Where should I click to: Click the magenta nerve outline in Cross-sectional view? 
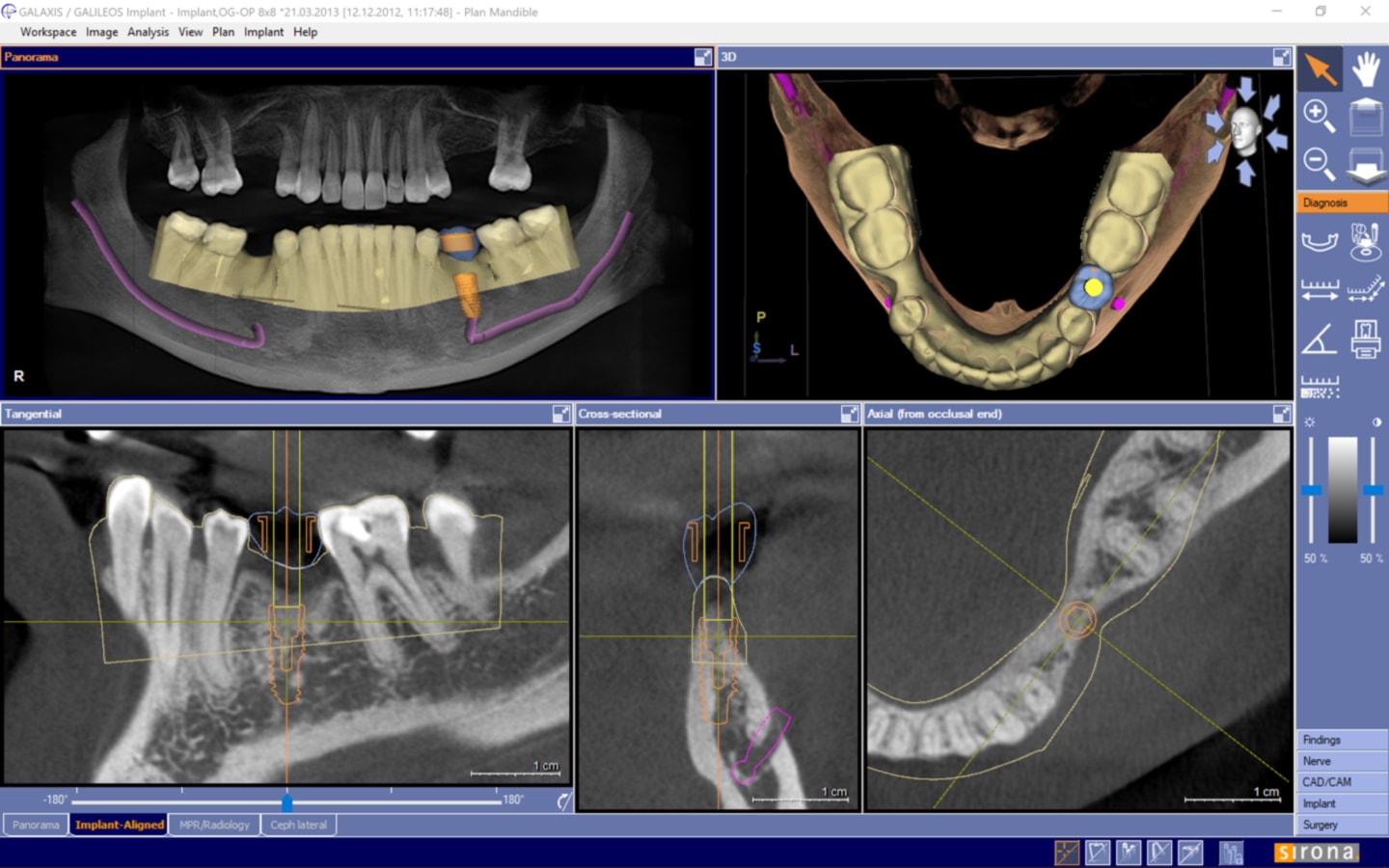pos(760,745)
